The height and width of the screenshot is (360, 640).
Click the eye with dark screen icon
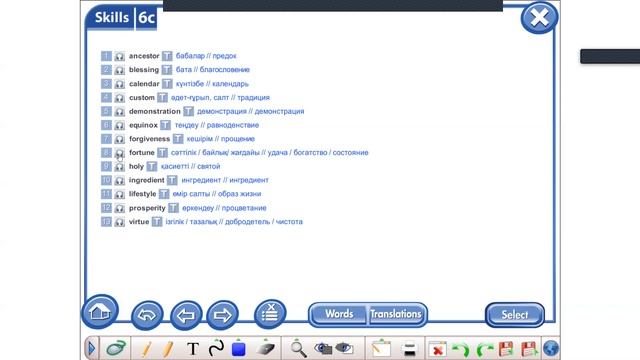point(323,348)
